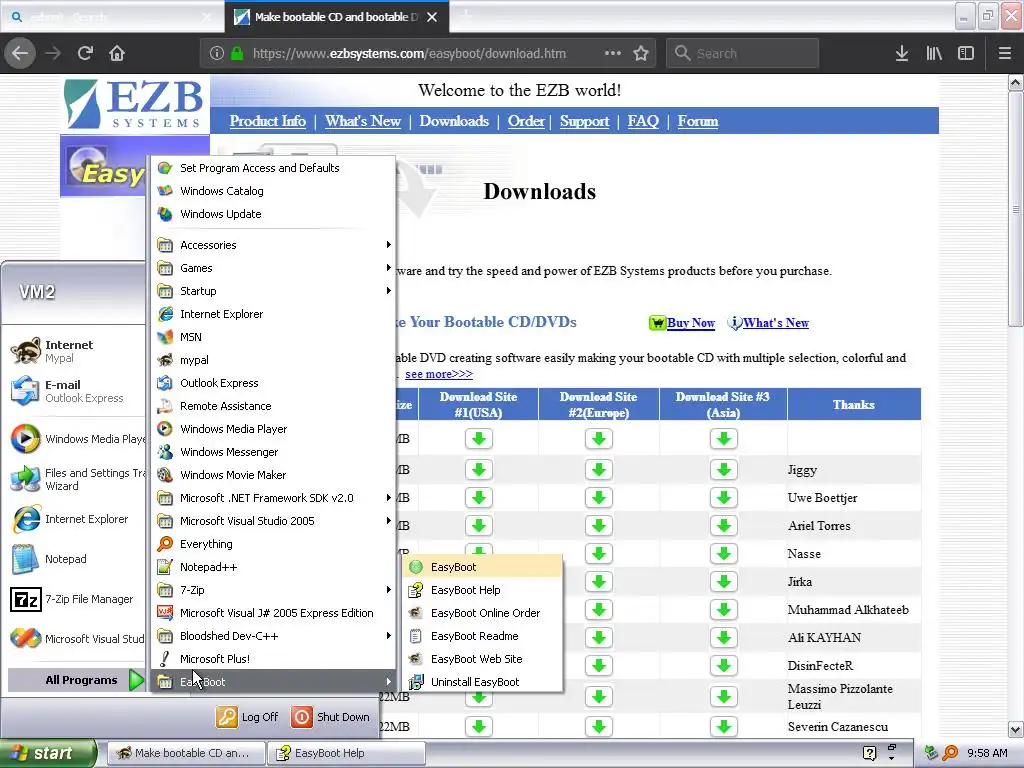Go to browser home page
Screen dimensions: 1024x768
point(117,53)
